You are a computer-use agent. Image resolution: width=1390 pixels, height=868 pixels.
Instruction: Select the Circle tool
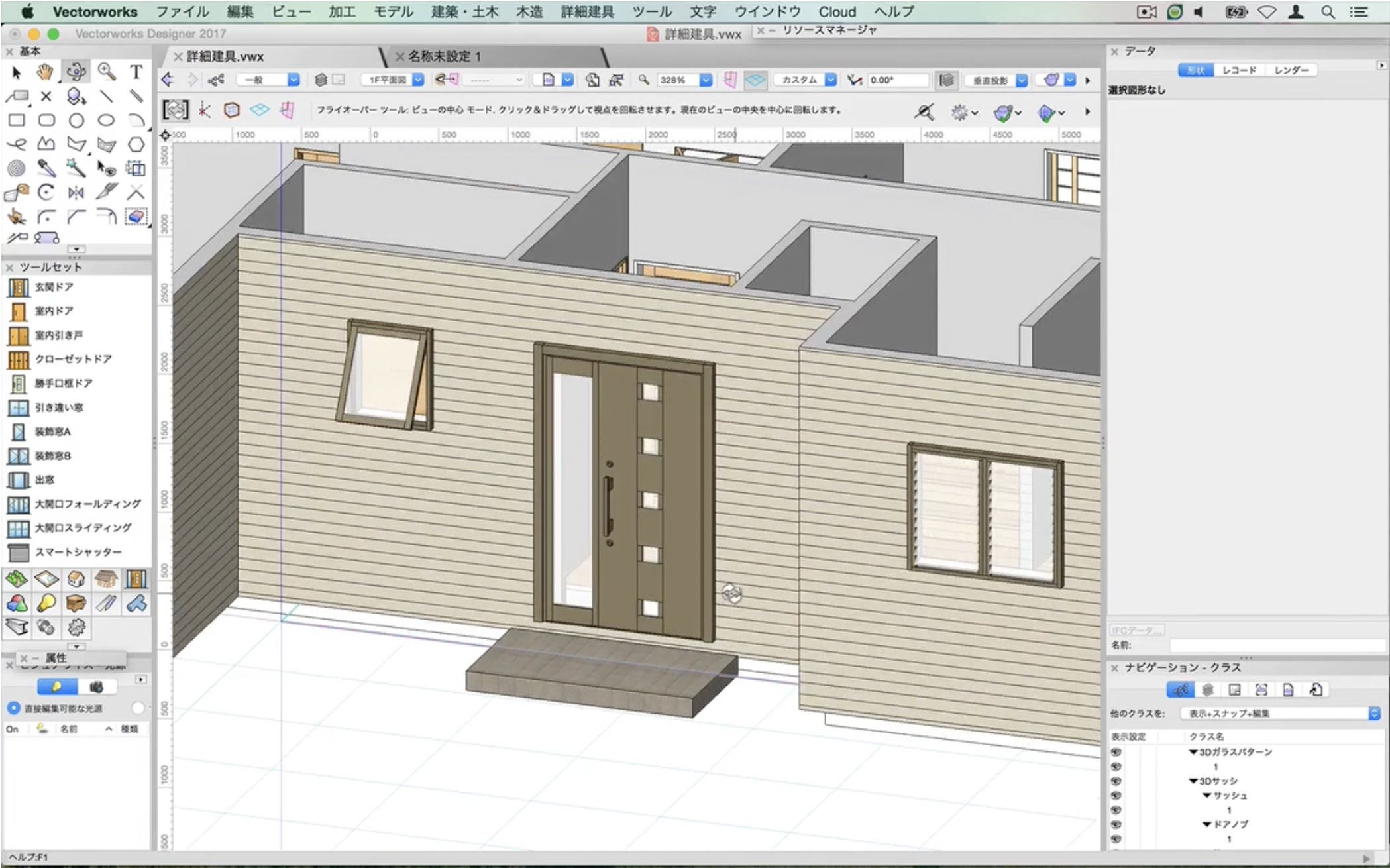point(76,120)
